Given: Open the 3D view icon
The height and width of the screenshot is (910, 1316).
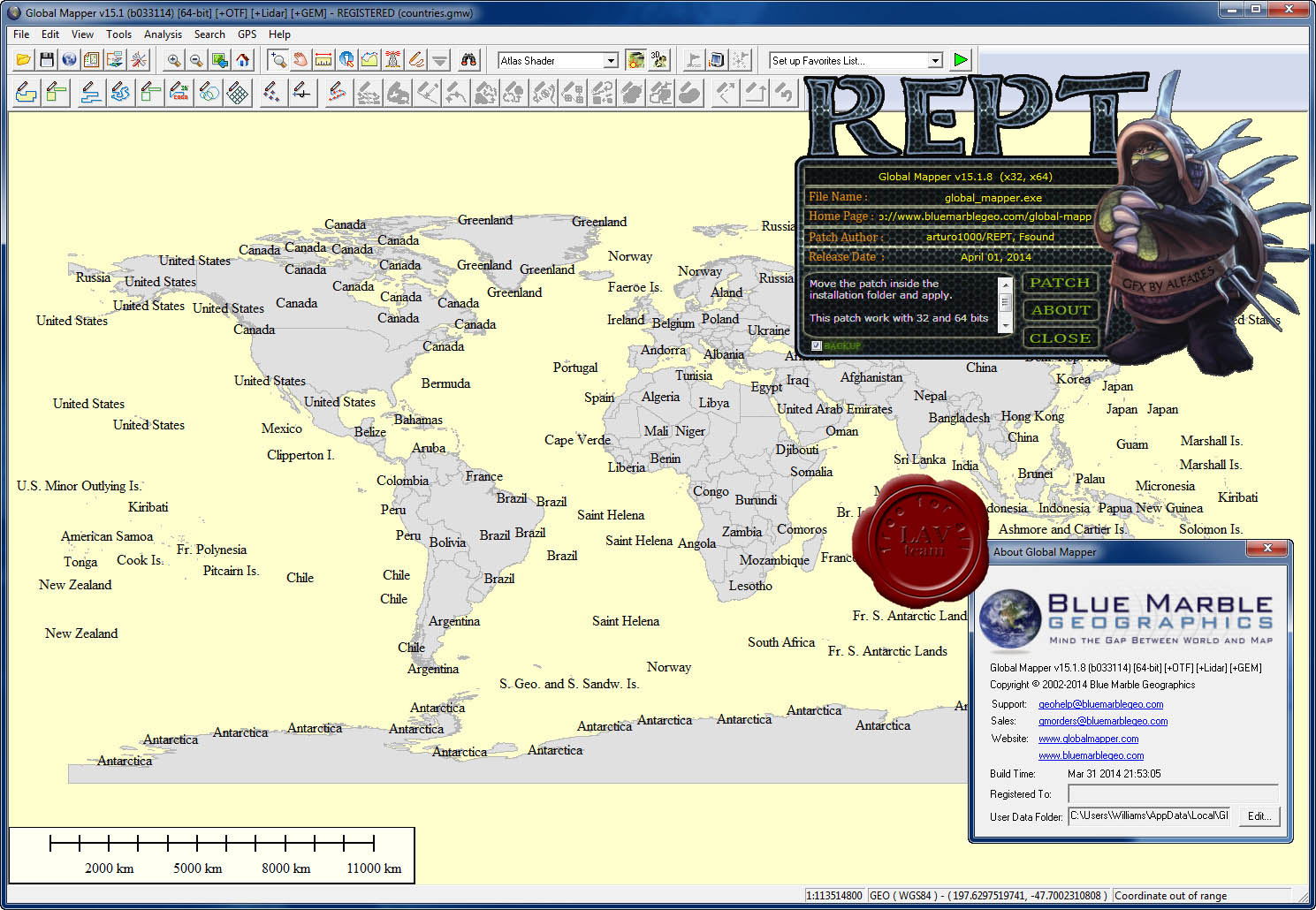Looking at the screenshot, I should 658,60.
